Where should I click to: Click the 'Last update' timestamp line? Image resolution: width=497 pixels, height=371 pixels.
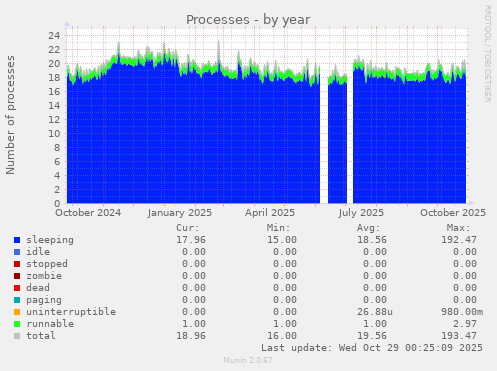372,348
